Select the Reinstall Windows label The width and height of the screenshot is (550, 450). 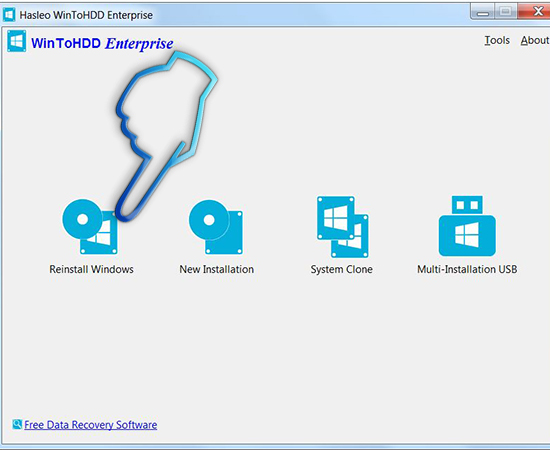[91, 269]
